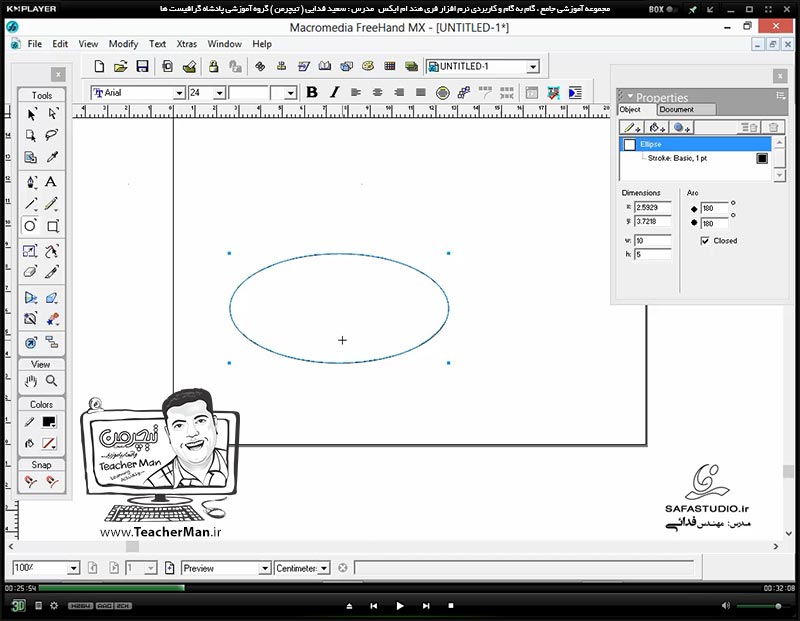Open the Help menu
This screenshot has height=621, width=800.
262,44
